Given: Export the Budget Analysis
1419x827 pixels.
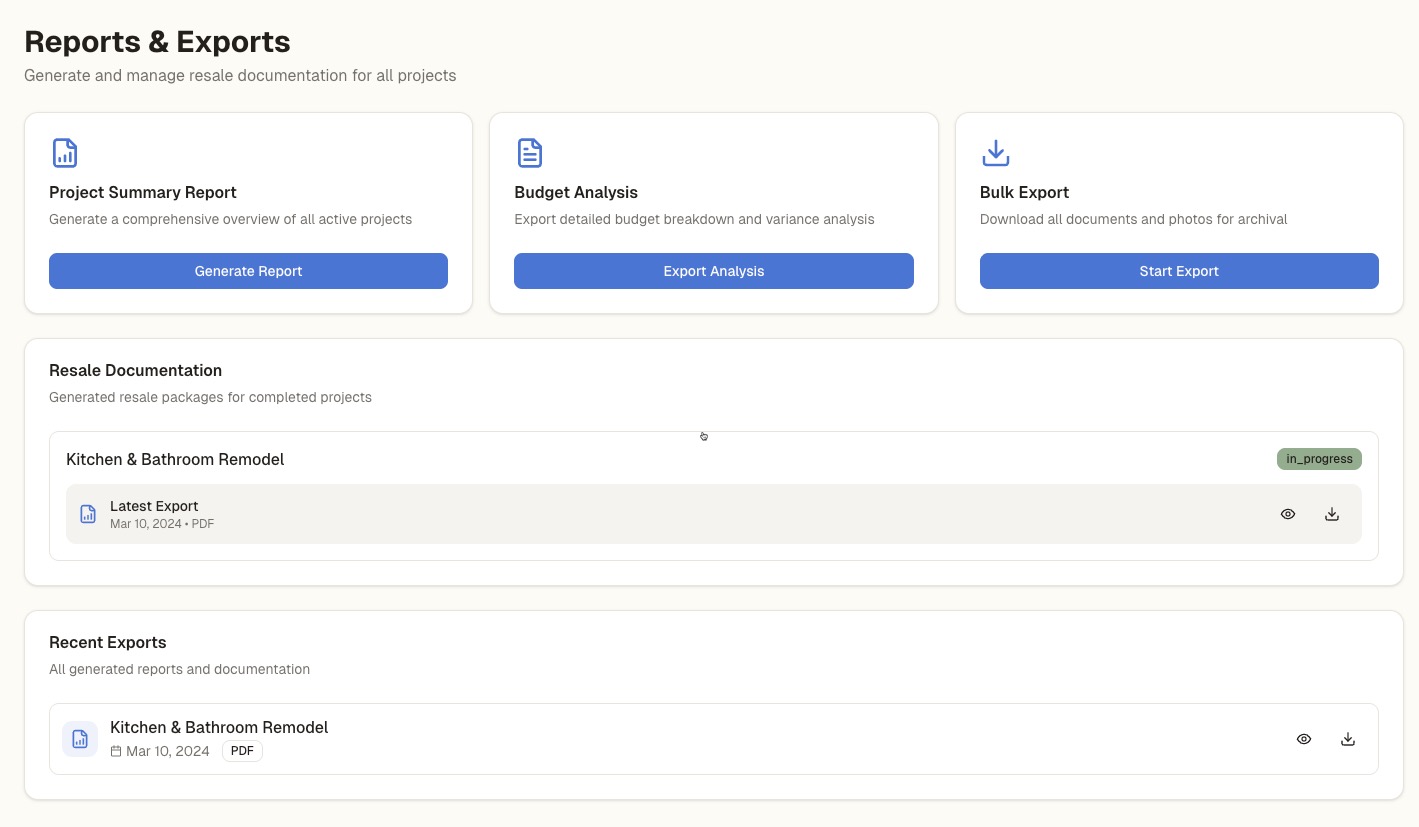Looking at the screenshot, I should click(x=713, y=271).
